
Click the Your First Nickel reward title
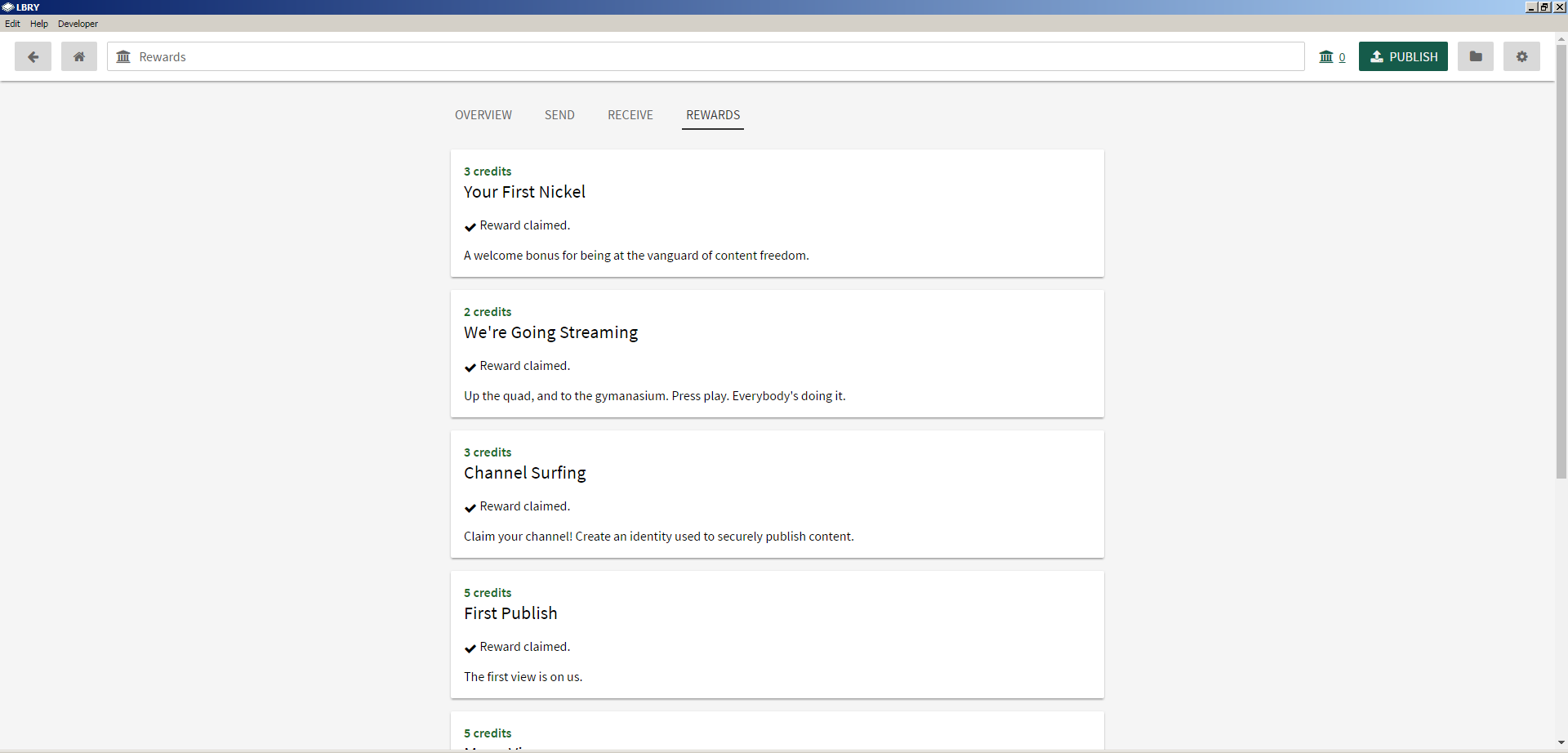pos(524,192)
